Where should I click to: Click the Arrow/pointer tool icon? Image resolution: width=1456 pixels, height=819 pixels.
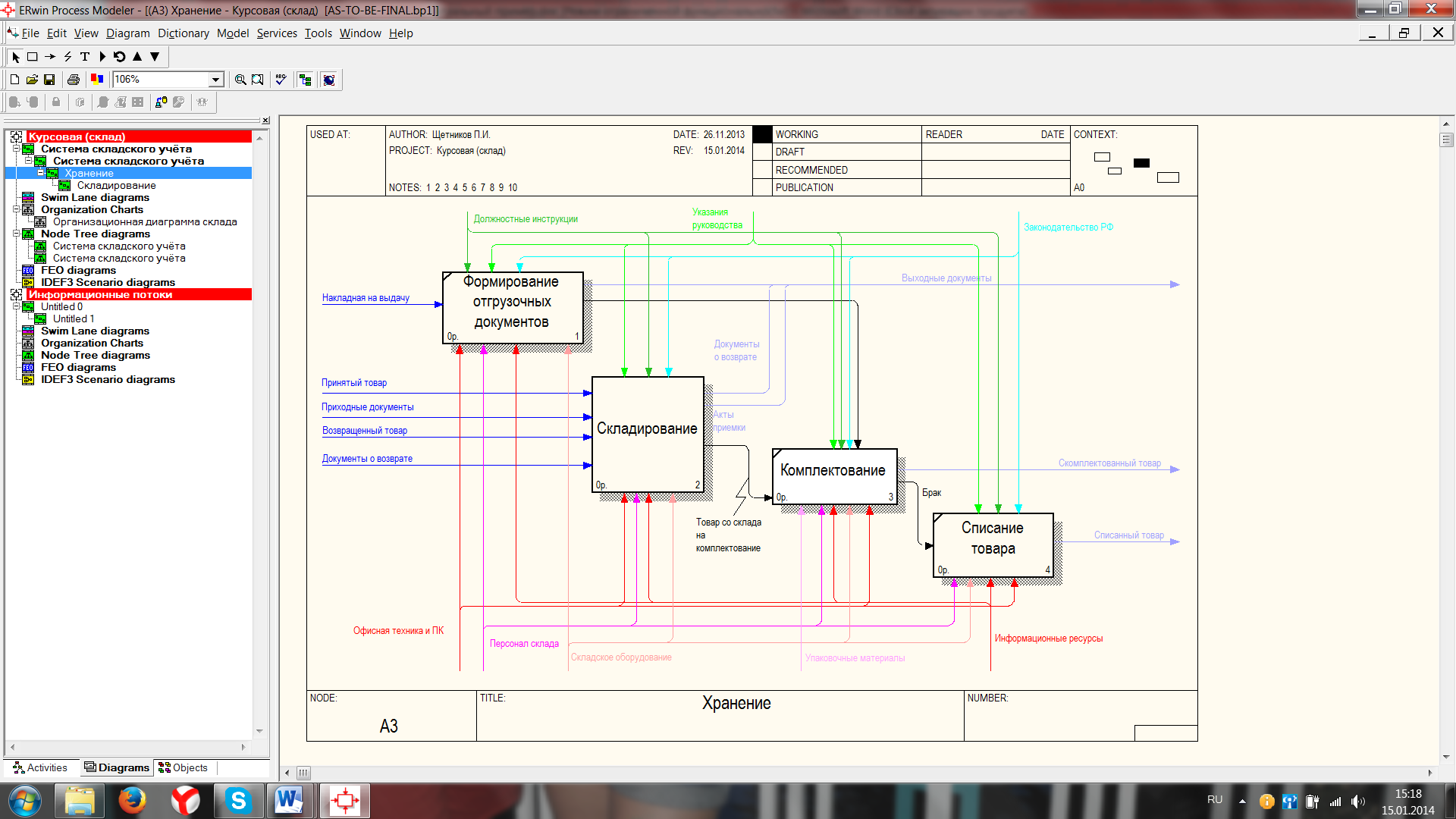coord(13,57)
